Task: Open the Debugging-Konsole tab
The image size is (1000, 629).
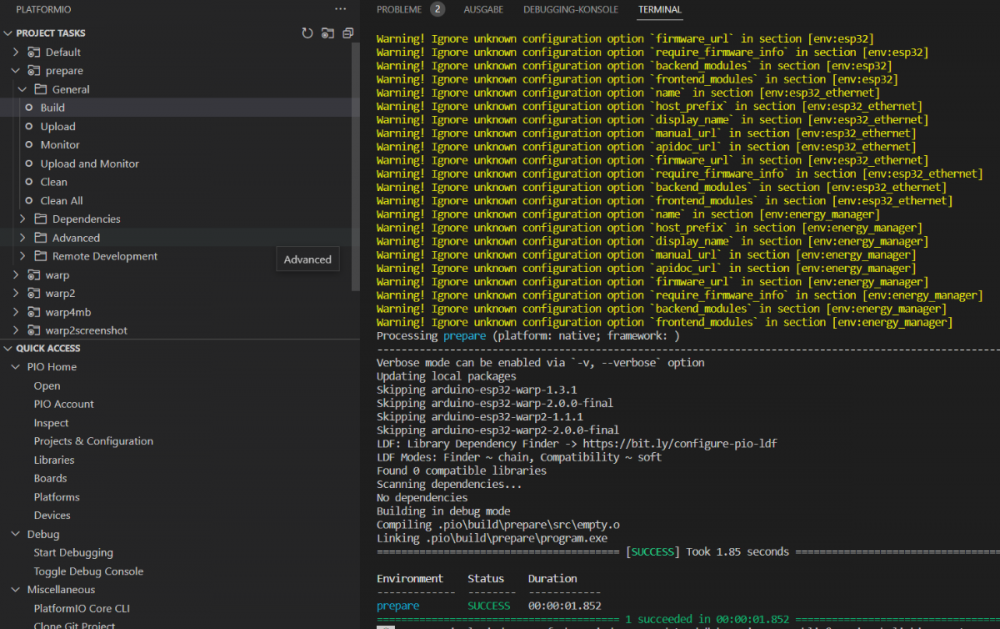Action: tap(570, 10)
